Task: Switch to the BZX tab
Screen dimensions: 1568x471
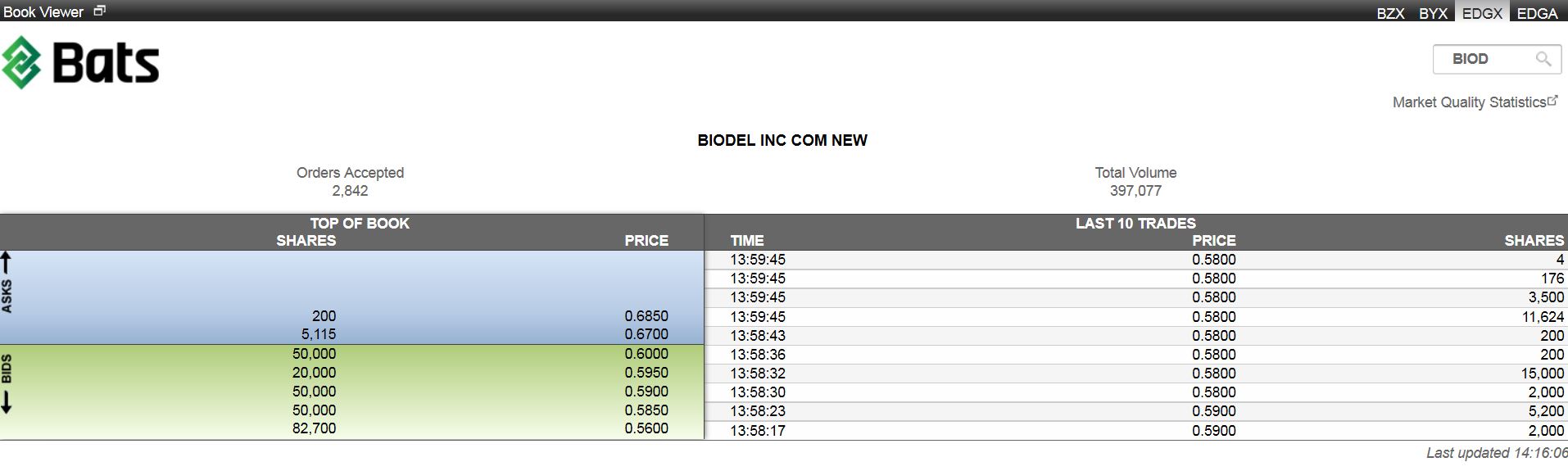Action: (1390, 13)
